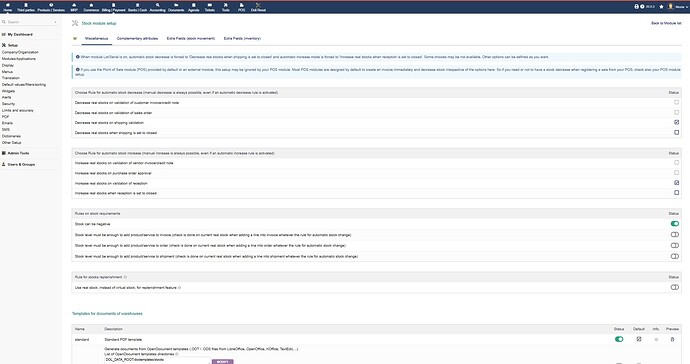
Task: Open Extra Fields (inventory) tab
Action: pyautogui.click(x=242, y=39)
